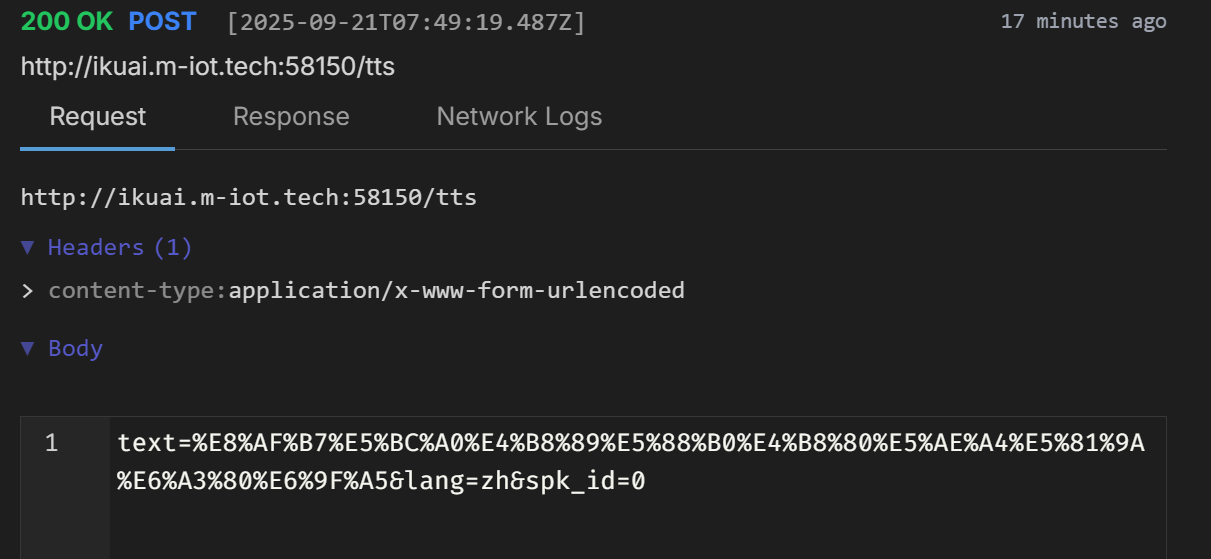Click line number 1 in the body gutter

(x=51, y=443)
